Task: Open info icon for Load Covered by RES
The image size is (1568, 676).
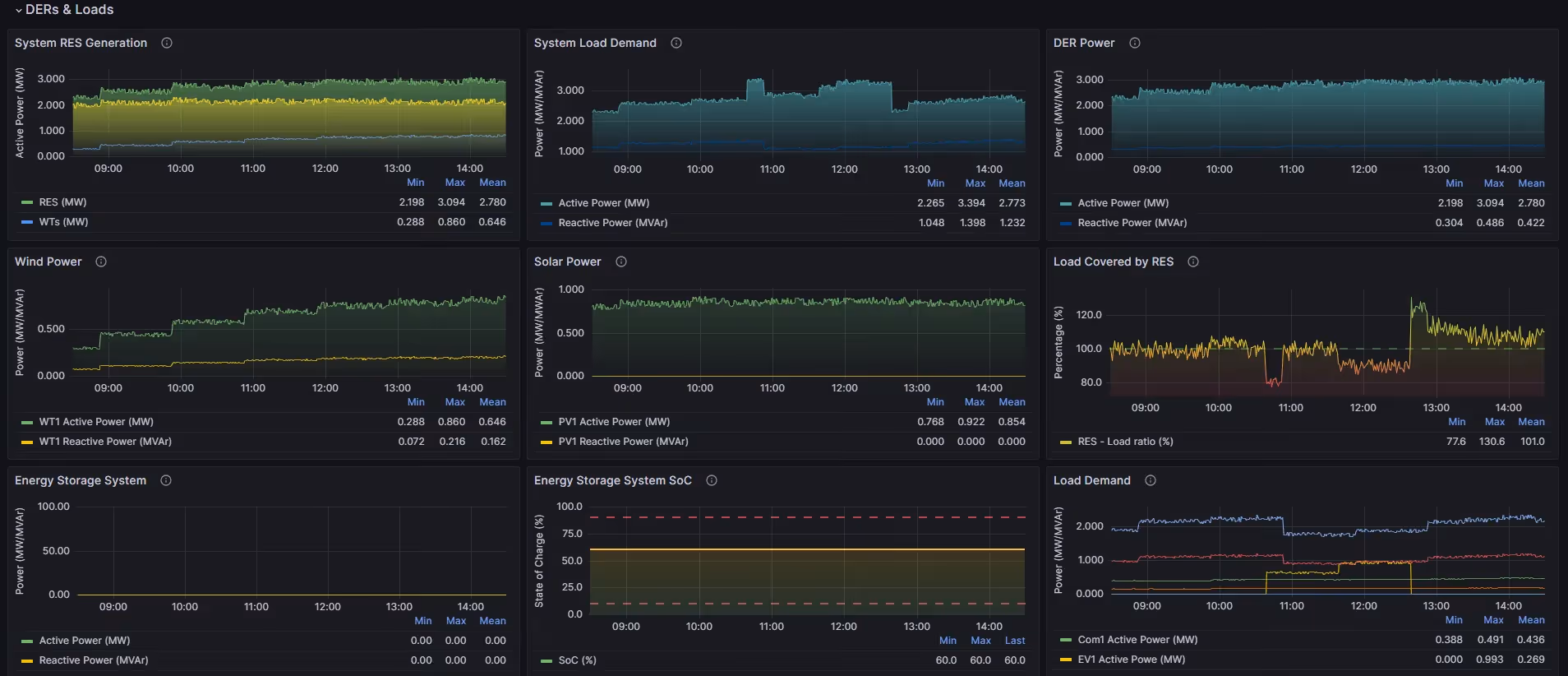Action: [1193, 262]
